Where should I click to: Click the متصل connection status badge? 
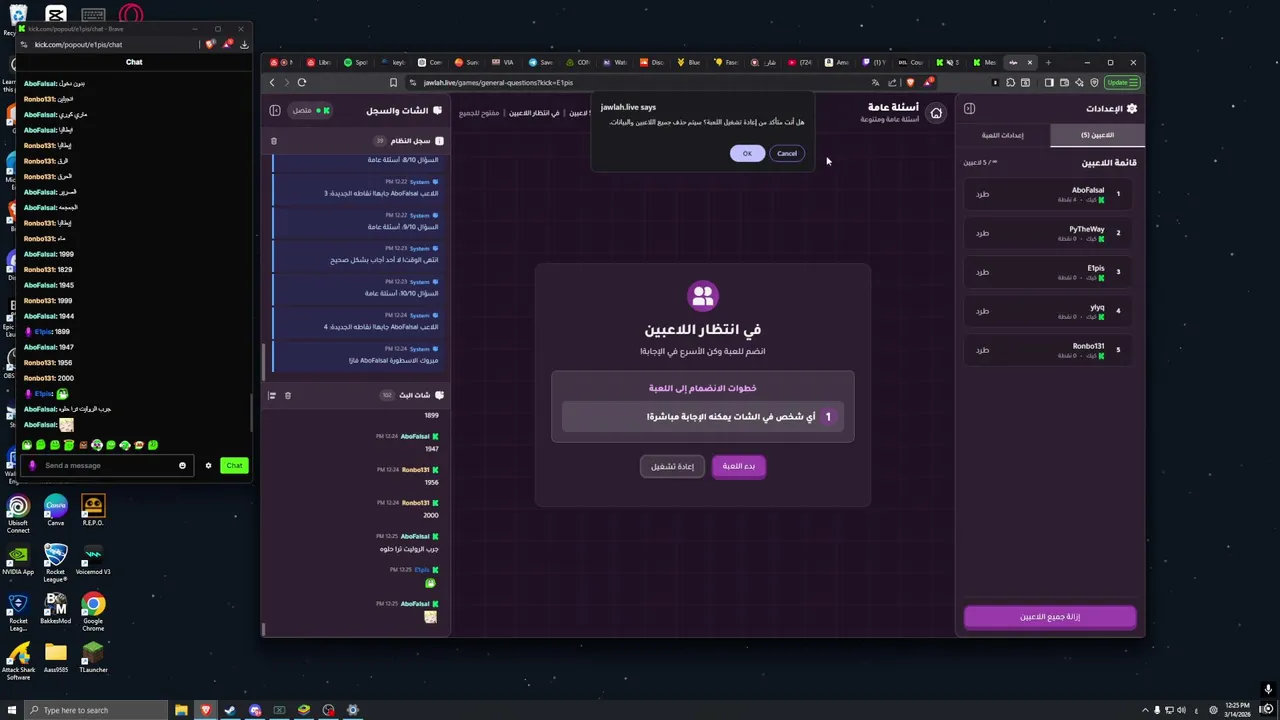[x=310, y=110]
